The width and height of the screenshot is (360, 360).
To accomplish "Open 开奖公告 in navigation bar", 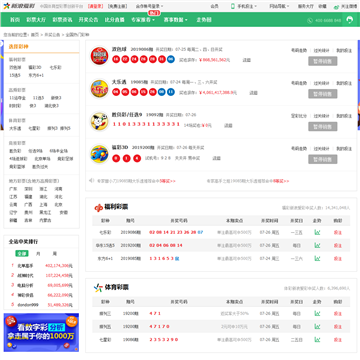I will click(x=88, y=20).
